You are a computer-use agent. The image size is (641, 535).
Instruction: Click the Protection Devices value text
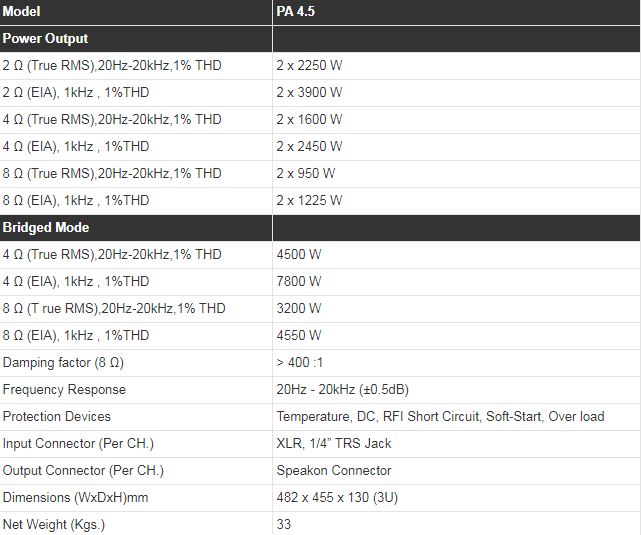440,417
